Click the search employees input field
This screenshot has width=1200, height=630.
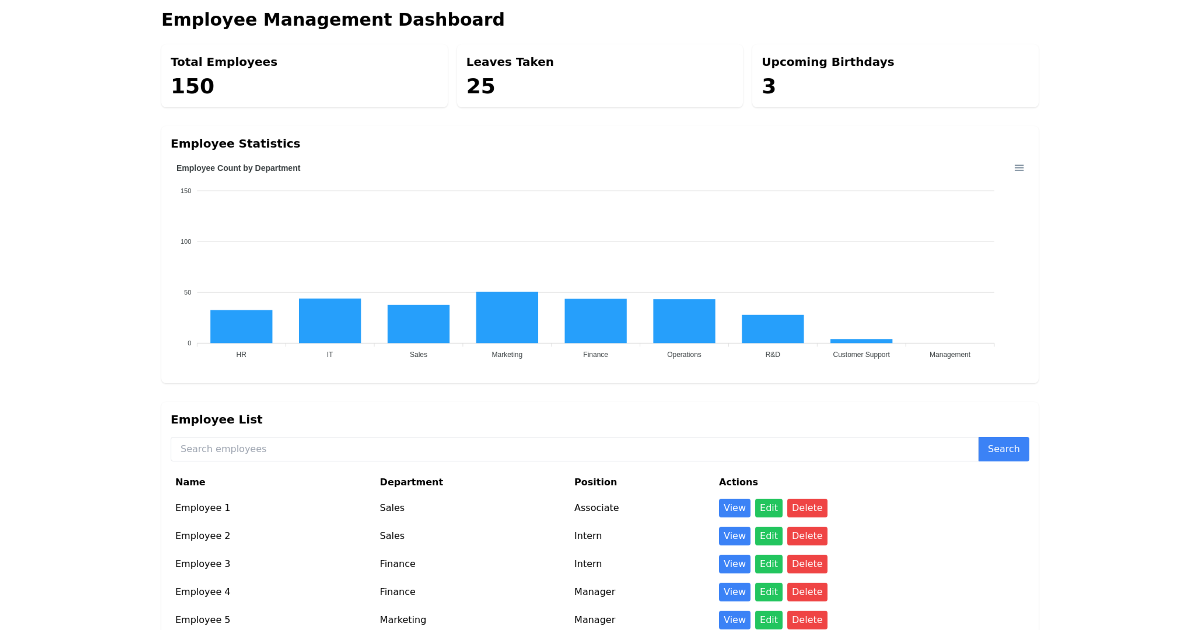tap(574, 448)
